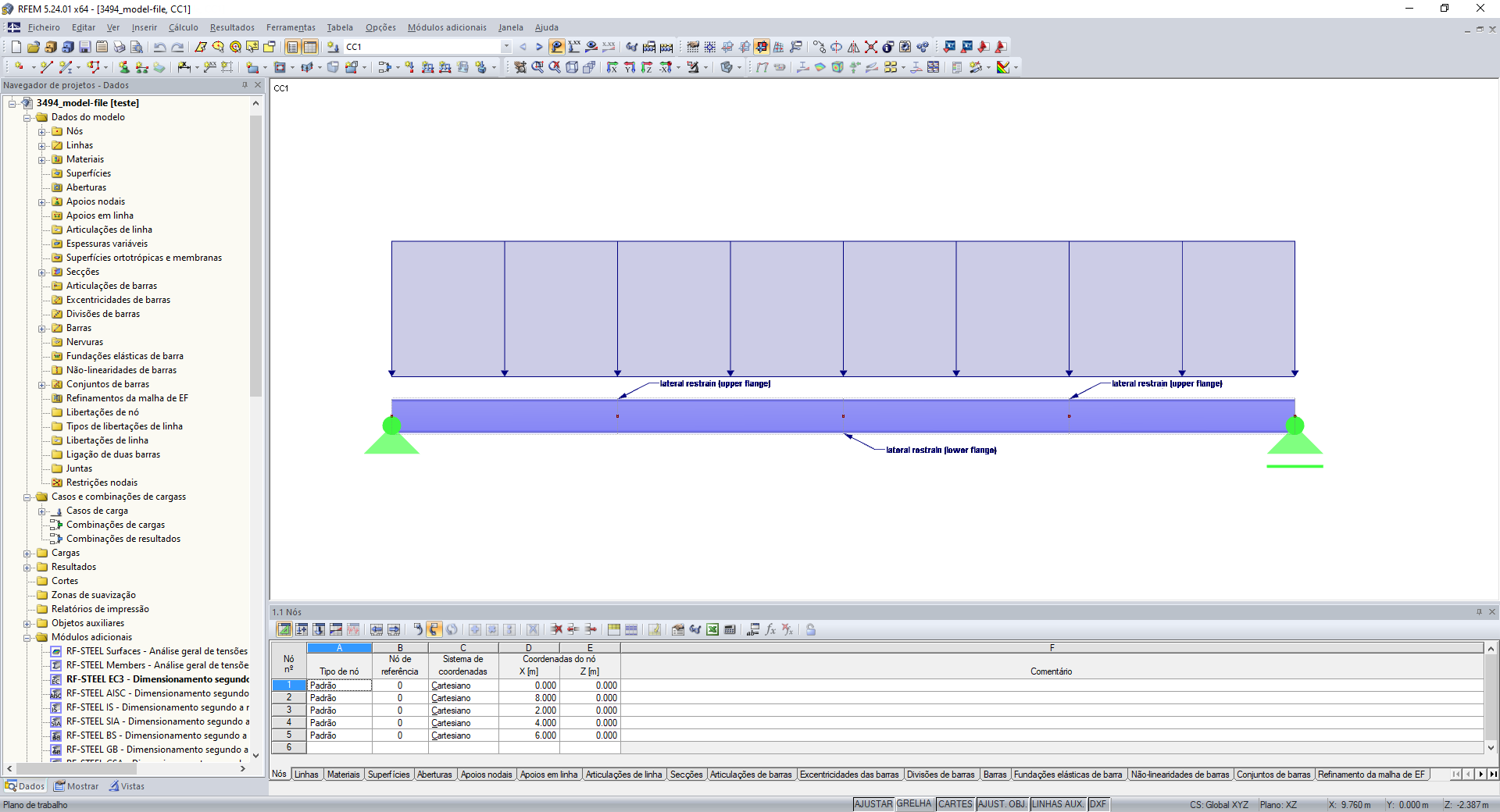Edit the X coordinate cell of node 1
The height and width of the screenshot is (812, 1500).
tap(528, 686)
